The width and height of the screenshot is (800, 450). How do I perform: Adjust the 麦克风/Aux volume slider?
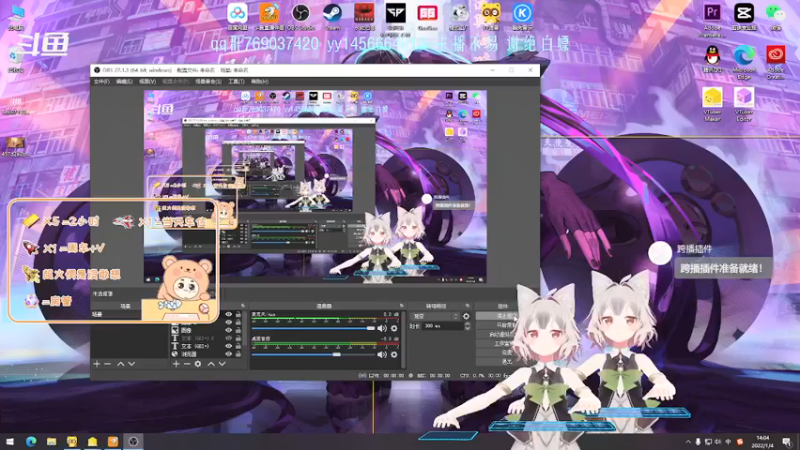pyautogui.click(x=313, y=329)
